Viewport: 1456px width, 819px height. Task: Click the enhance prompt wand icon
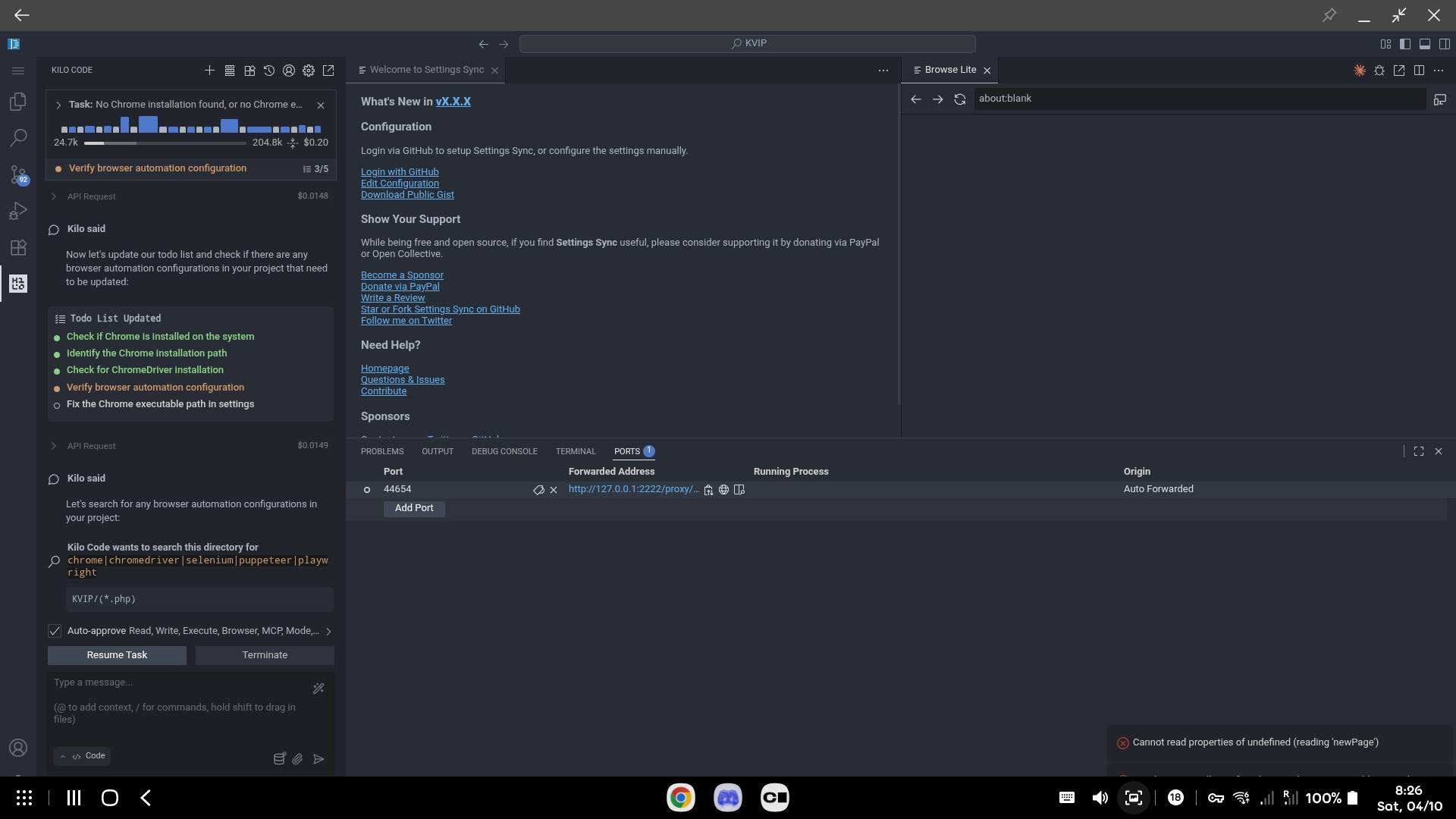pos(318,689)
